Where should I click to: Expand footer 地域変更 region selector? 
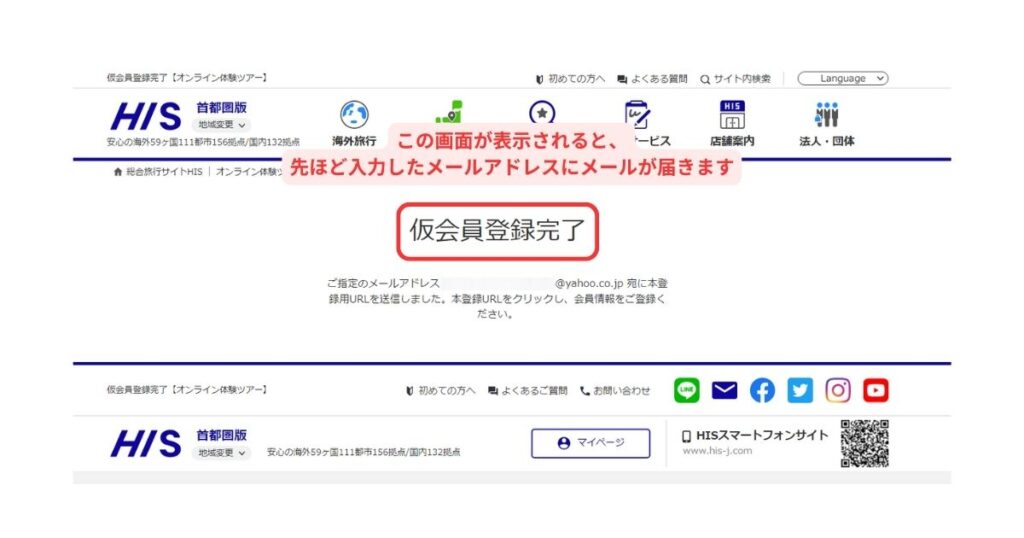point(221,452)
